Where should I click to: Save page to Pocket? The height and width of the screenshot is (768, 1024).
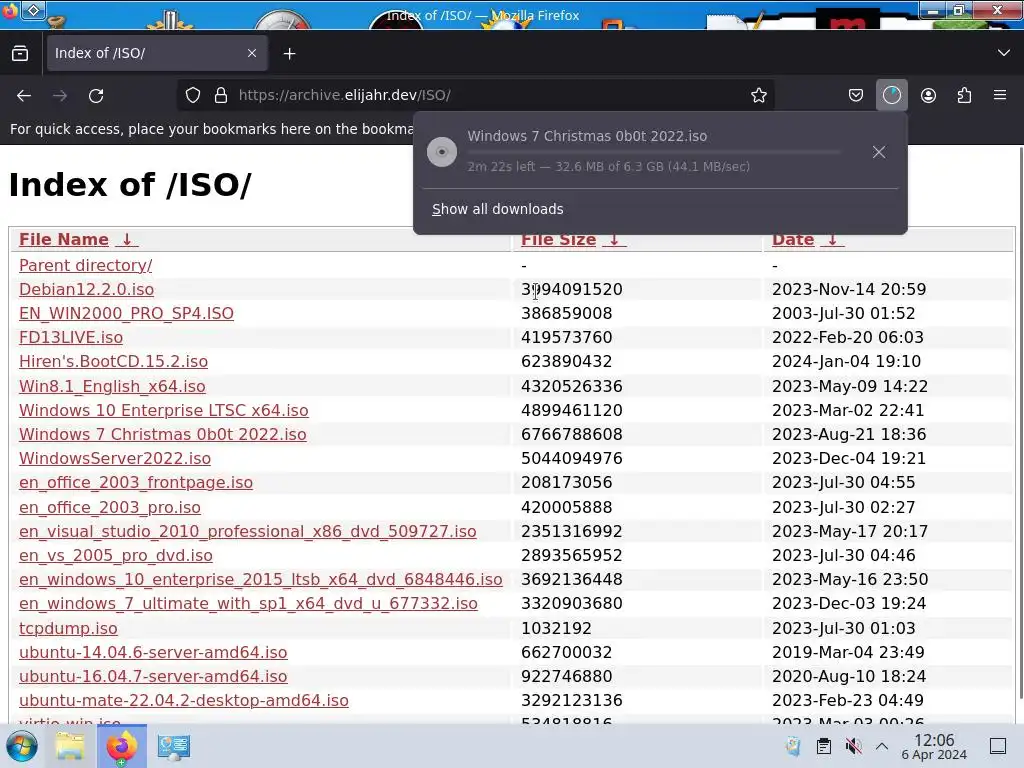tap(856, 95)
